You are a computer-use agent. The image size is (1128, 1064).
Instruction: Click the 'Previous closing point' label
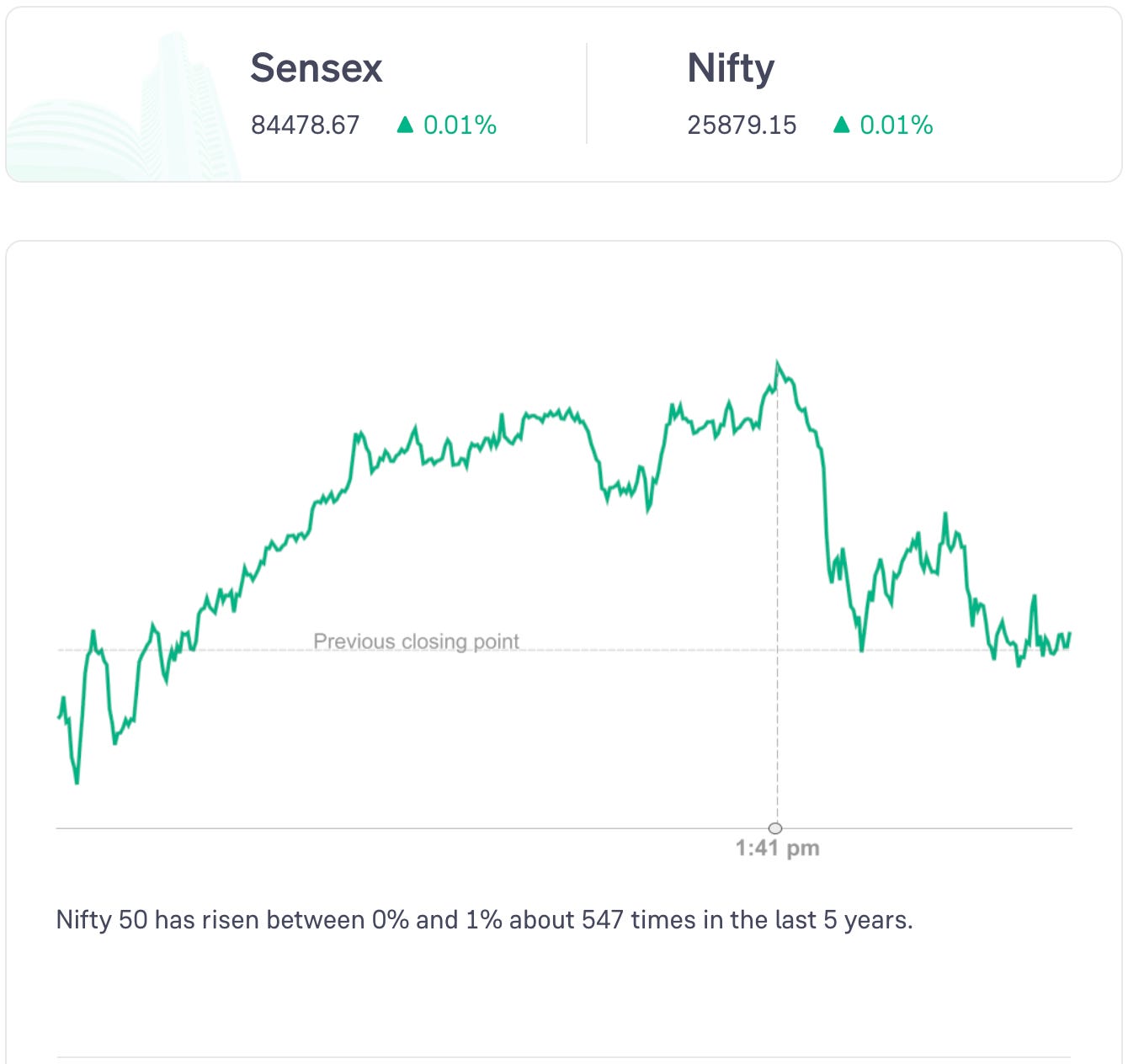(416, 641)
